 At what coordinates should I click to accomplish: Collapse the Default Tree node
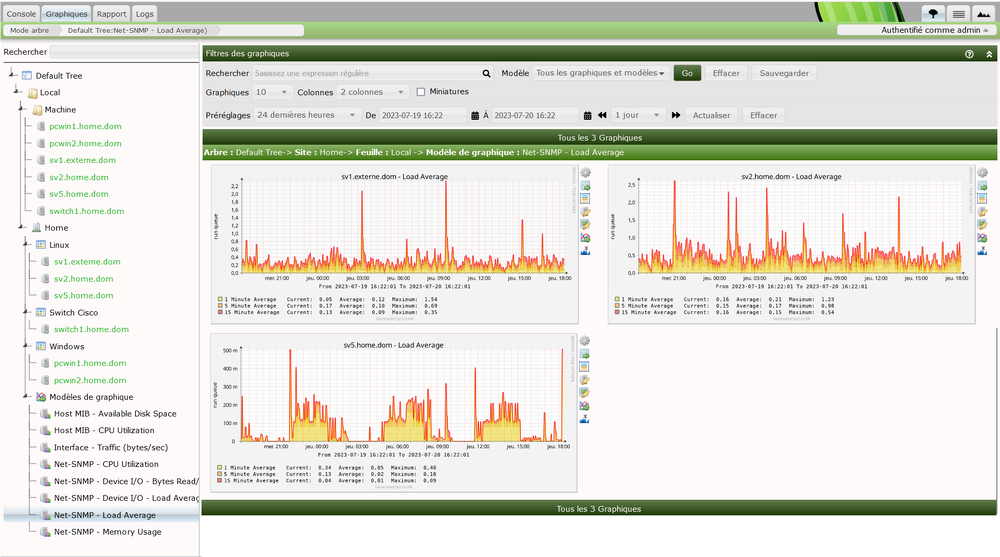[x=13, y=75]
